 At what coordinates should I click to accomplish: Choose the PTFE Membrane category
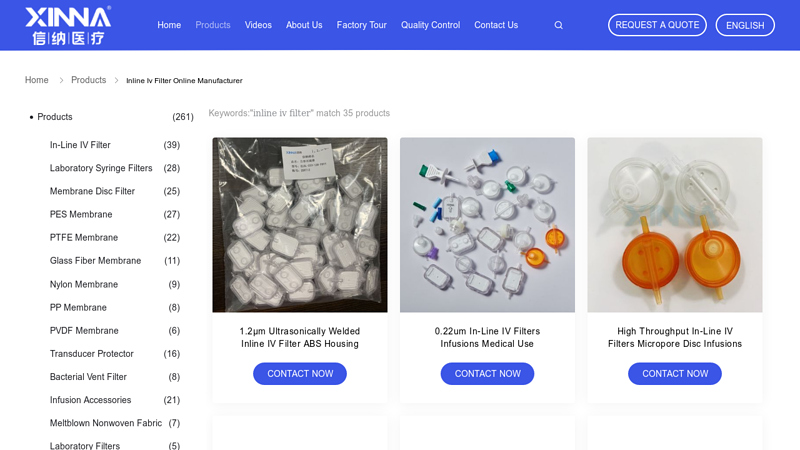tap(84, 238)
